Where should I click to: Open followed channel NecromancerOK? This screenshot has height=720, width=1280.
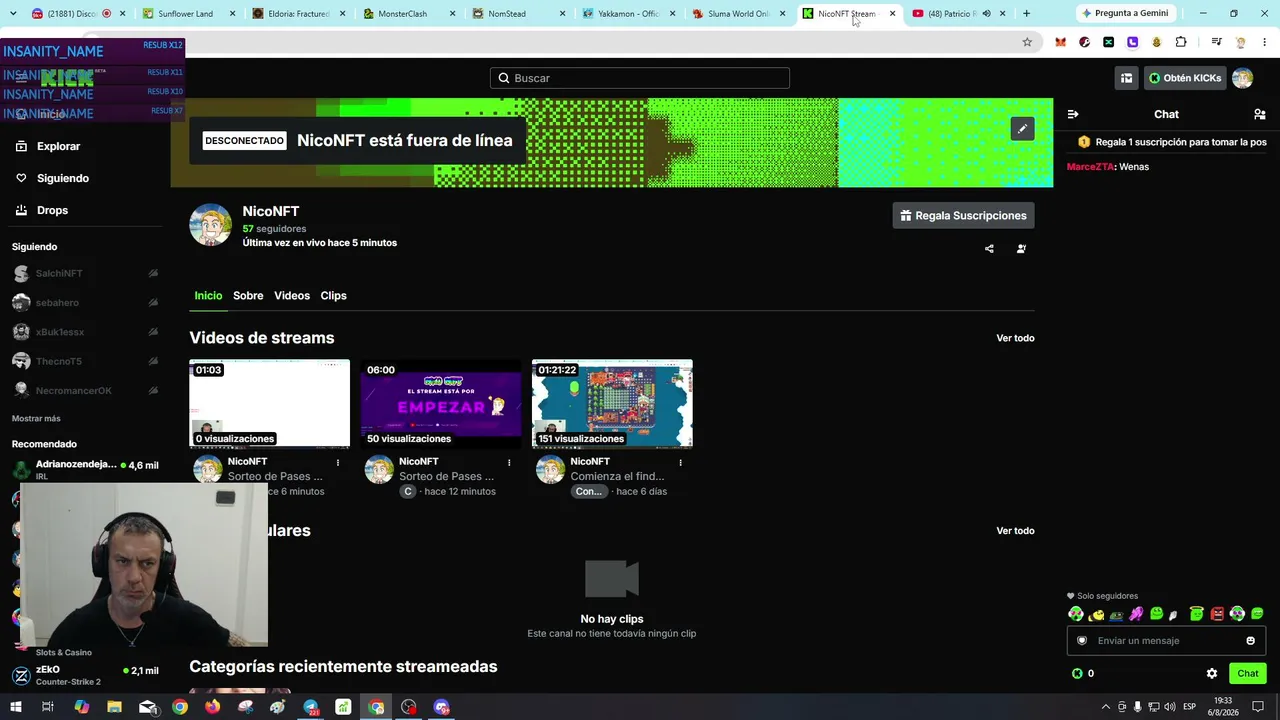point(85,391)
